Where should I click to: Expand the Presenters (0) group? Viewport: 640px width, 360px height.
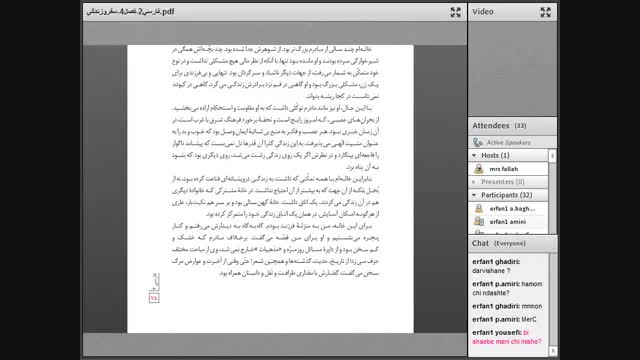[474, 182]
